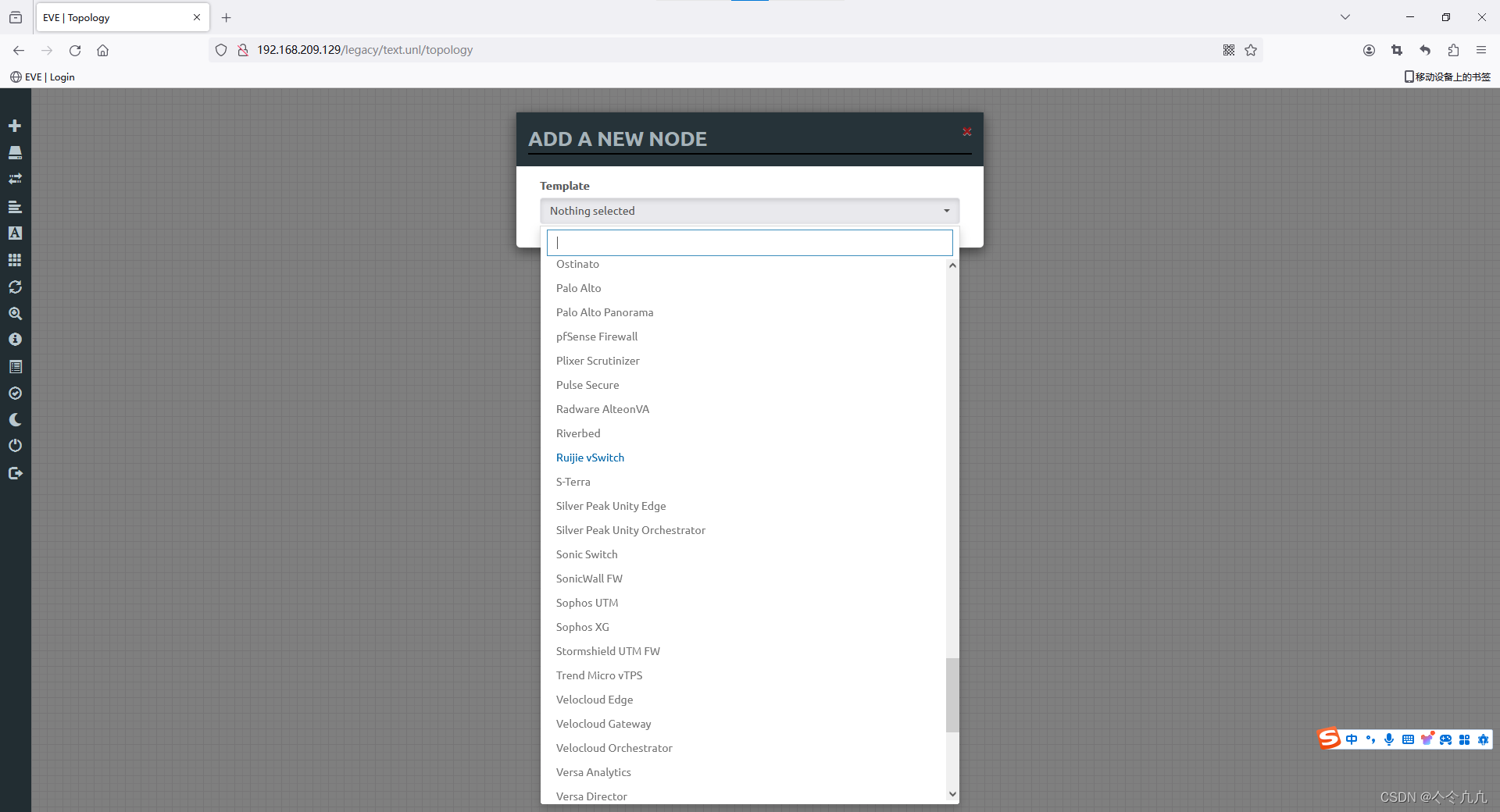Open the Nodes list sidebar icon
Viewport: 1500px width, 812px height.
coord(15,152)
